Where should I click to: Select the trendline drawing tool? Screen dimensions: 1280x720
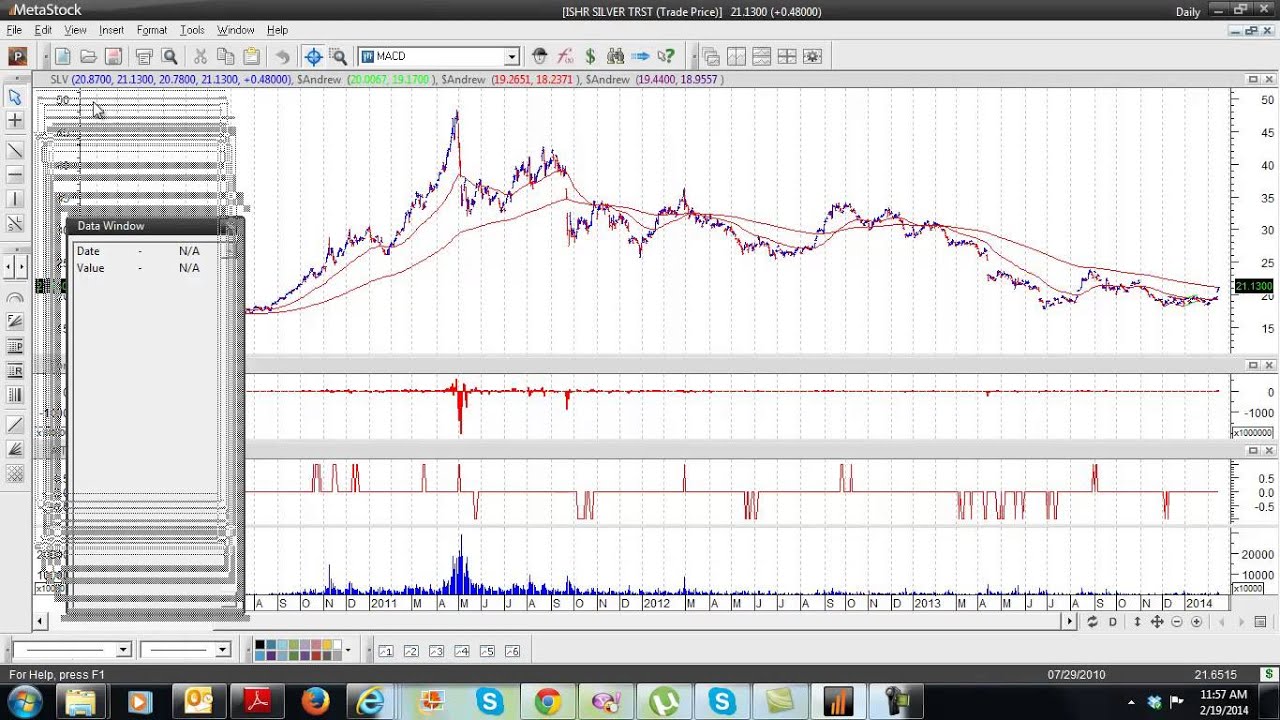click(15, 151)
